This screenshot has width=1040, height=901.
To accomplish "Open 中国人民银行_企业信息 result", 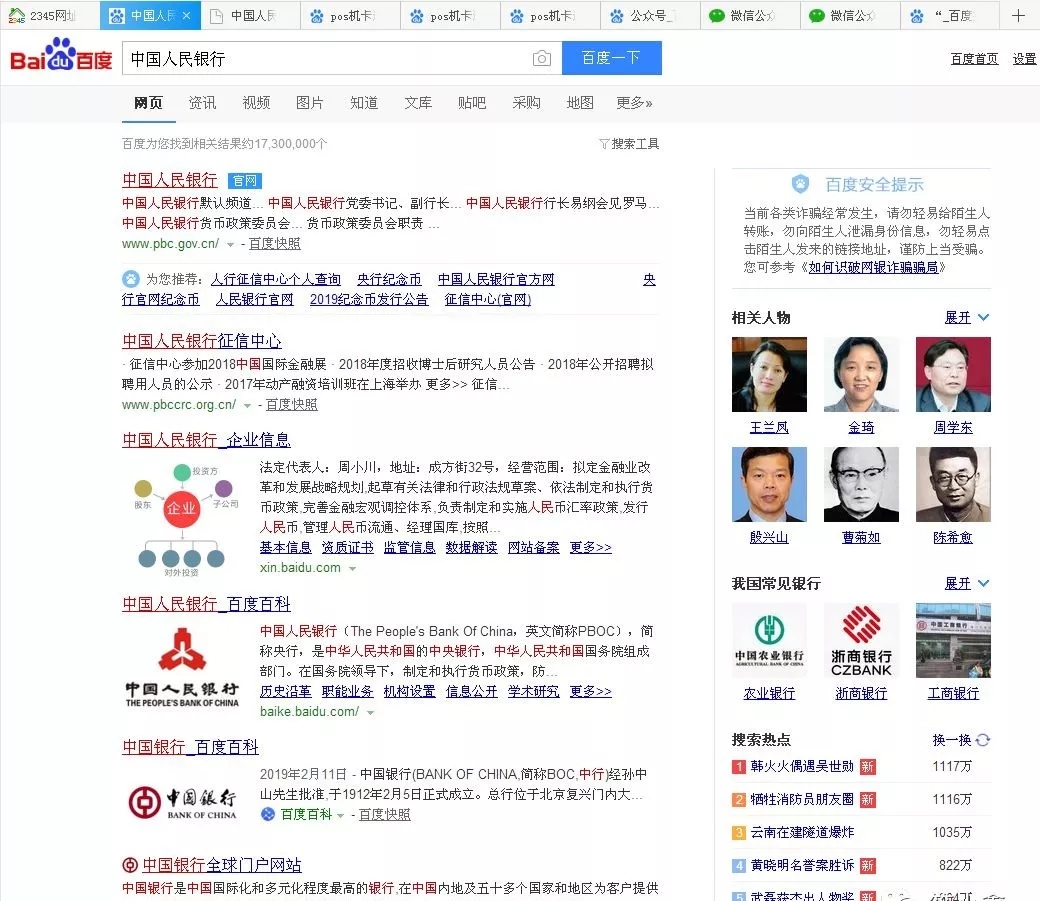I will coord(206,440).
